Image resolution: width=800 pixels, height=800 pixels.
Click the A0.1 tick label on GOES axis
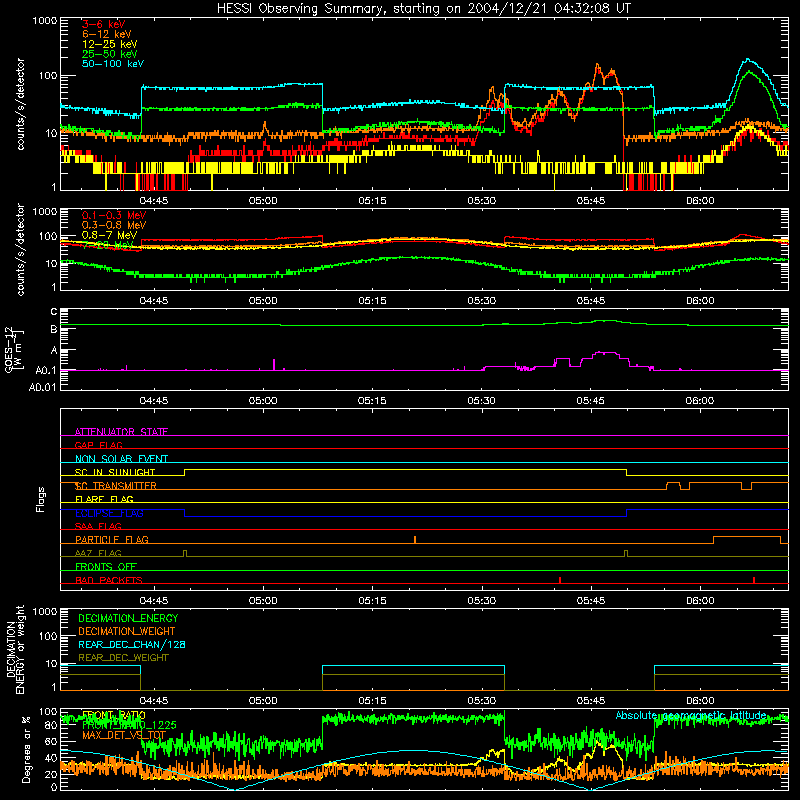pos(46,370)
